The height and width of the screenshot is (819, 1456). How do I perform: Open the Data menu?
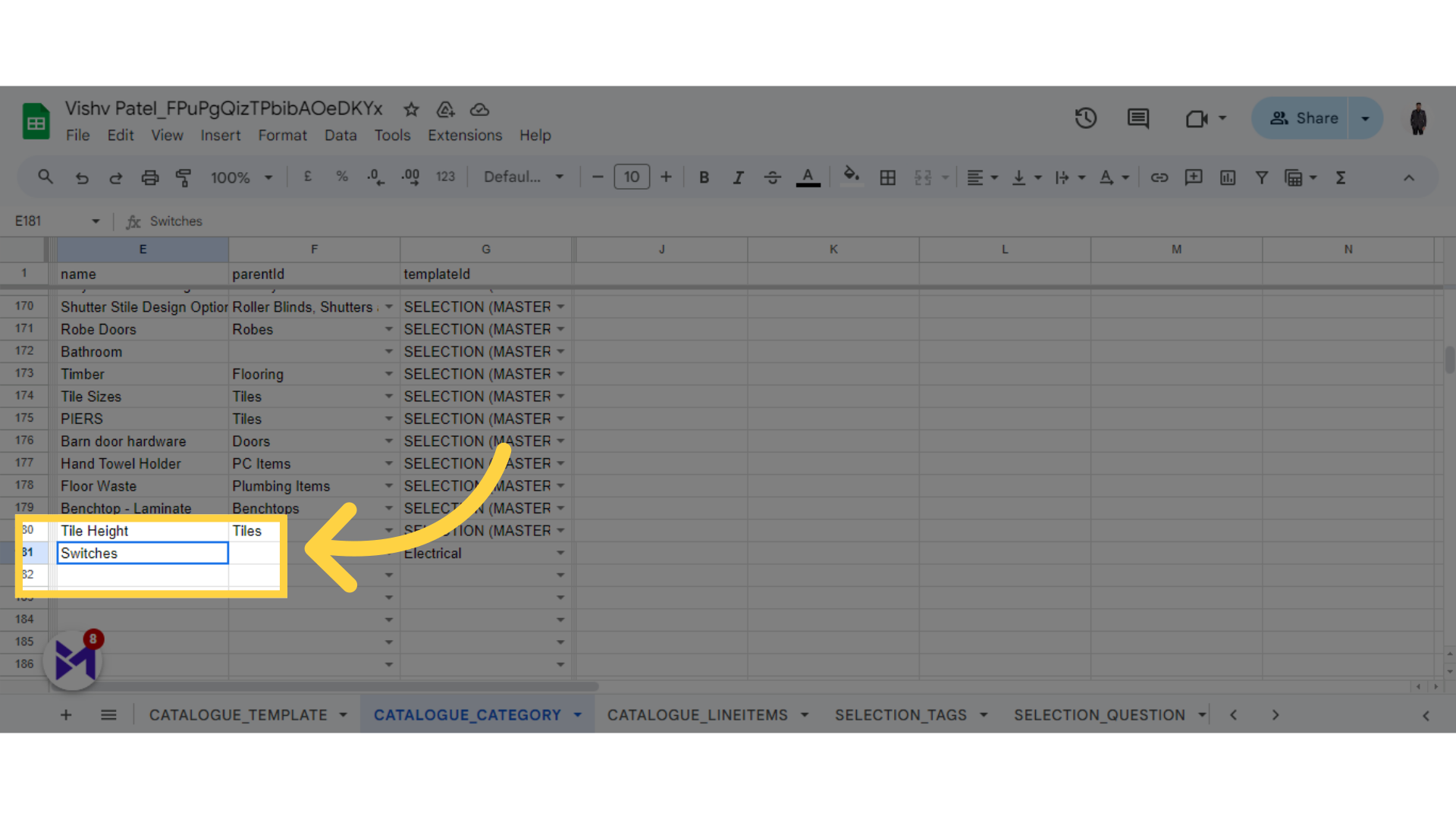click(341, 135)
